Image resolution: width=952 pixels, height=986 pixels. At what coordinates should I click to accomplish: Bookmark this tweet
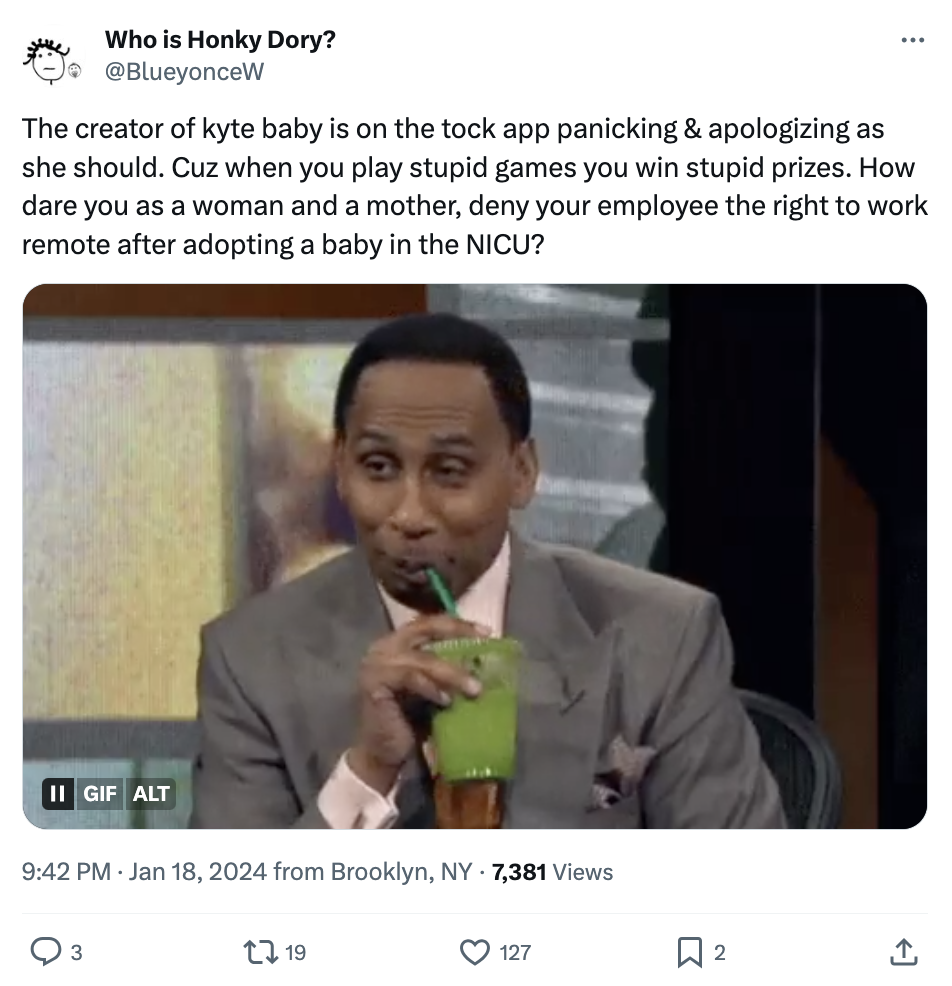689,952
